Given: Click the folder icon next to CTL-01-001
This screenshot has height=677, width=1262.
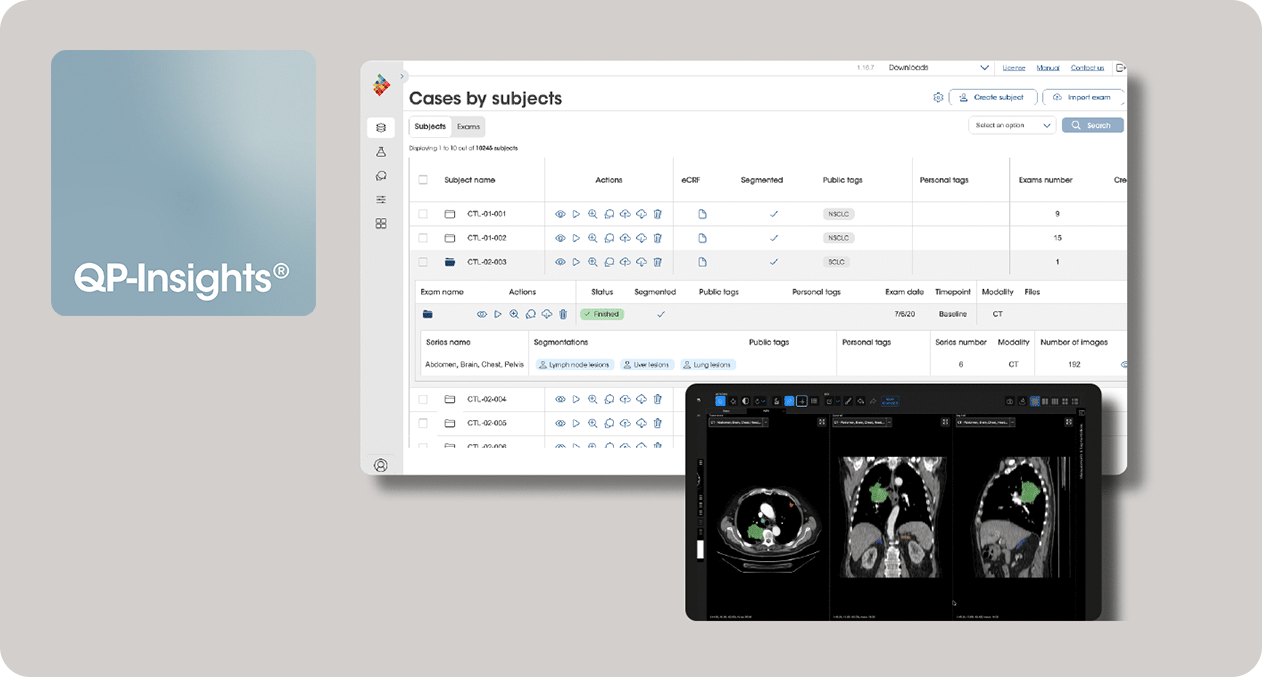Looking at the screenshot, I should [450, 214].
